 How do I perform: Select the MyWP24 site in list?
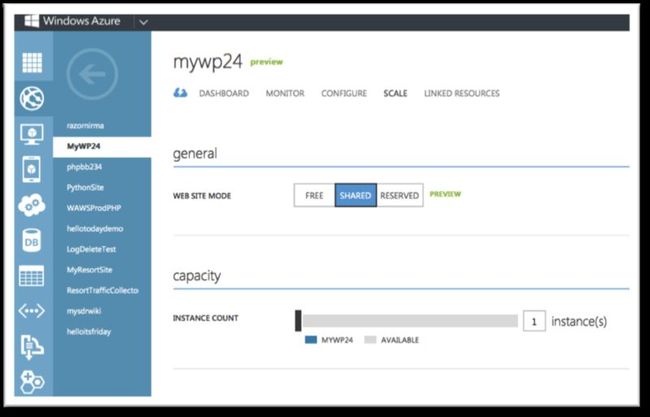[102, 146]
